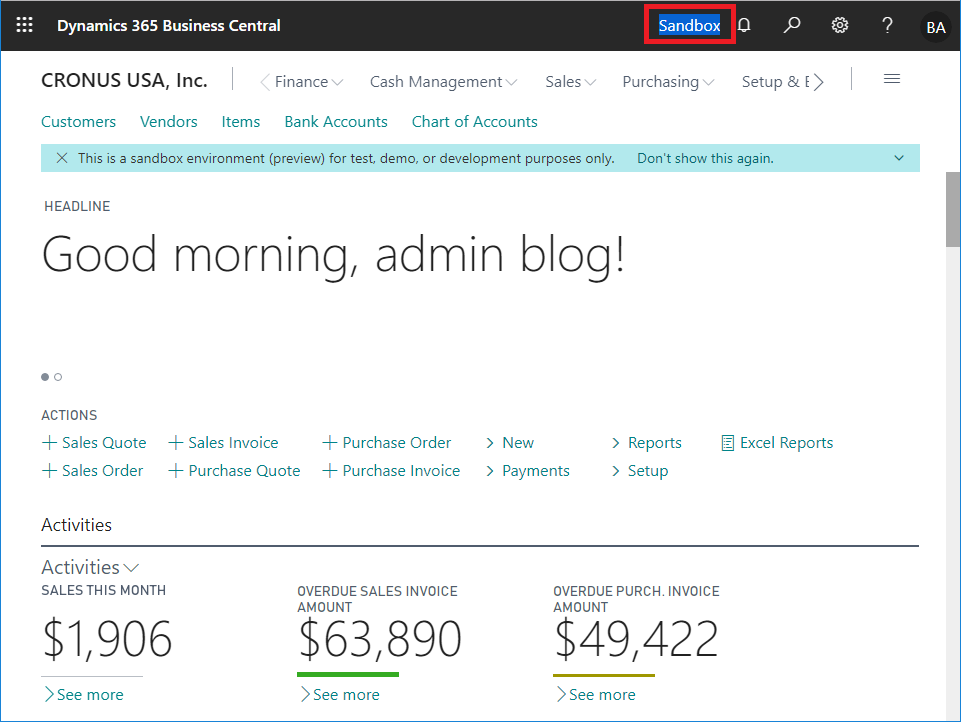This screenshot has height=722, width=961.
Task: Open the hamburger navigation menu icon
Action: coord(892,79)
